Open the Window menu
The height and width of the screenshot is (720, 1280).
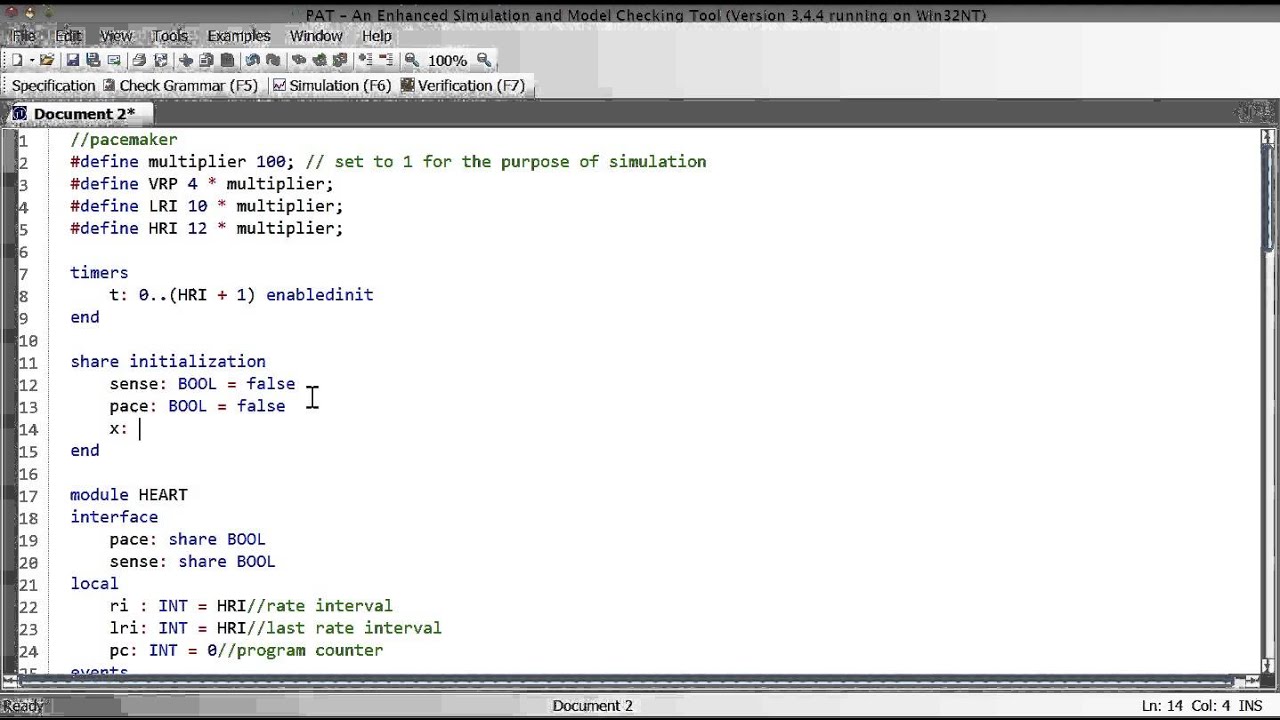(316, 35)
